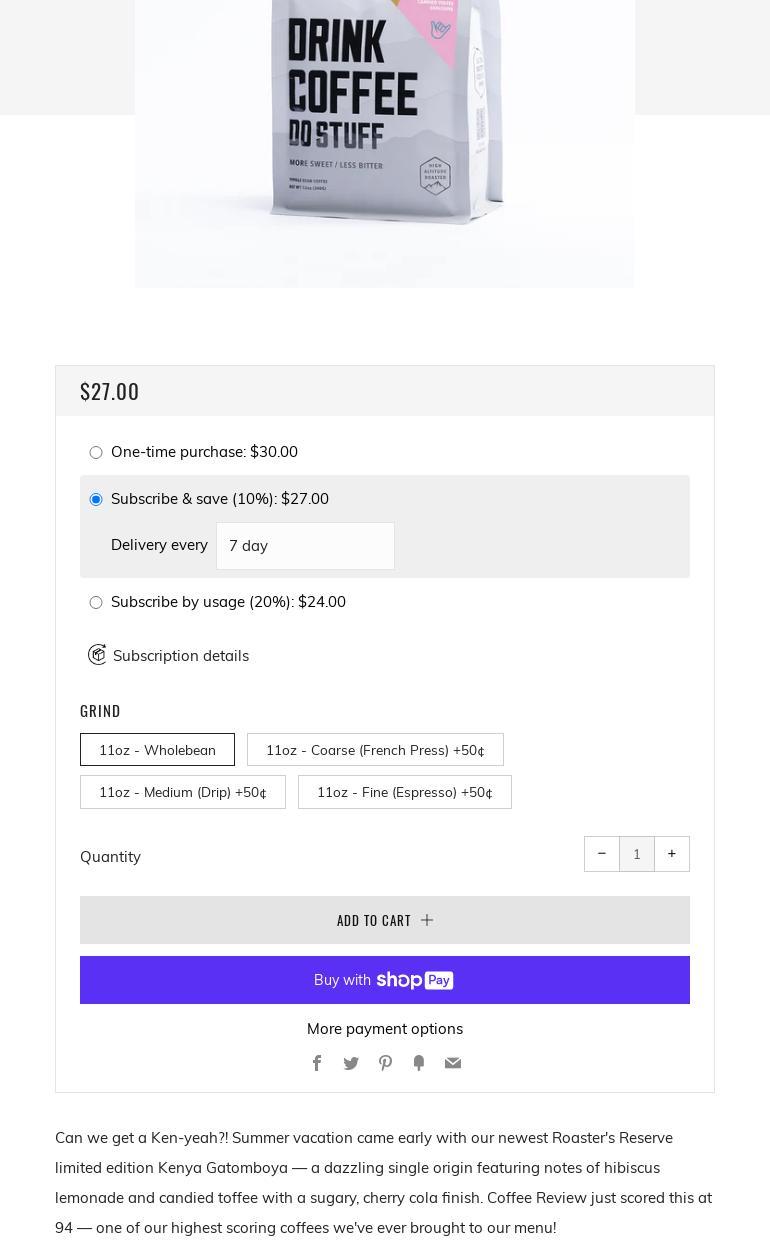Select One-time purchase radio option
The height and width of the screenshot is (1255, 770).
pos(96,452)
